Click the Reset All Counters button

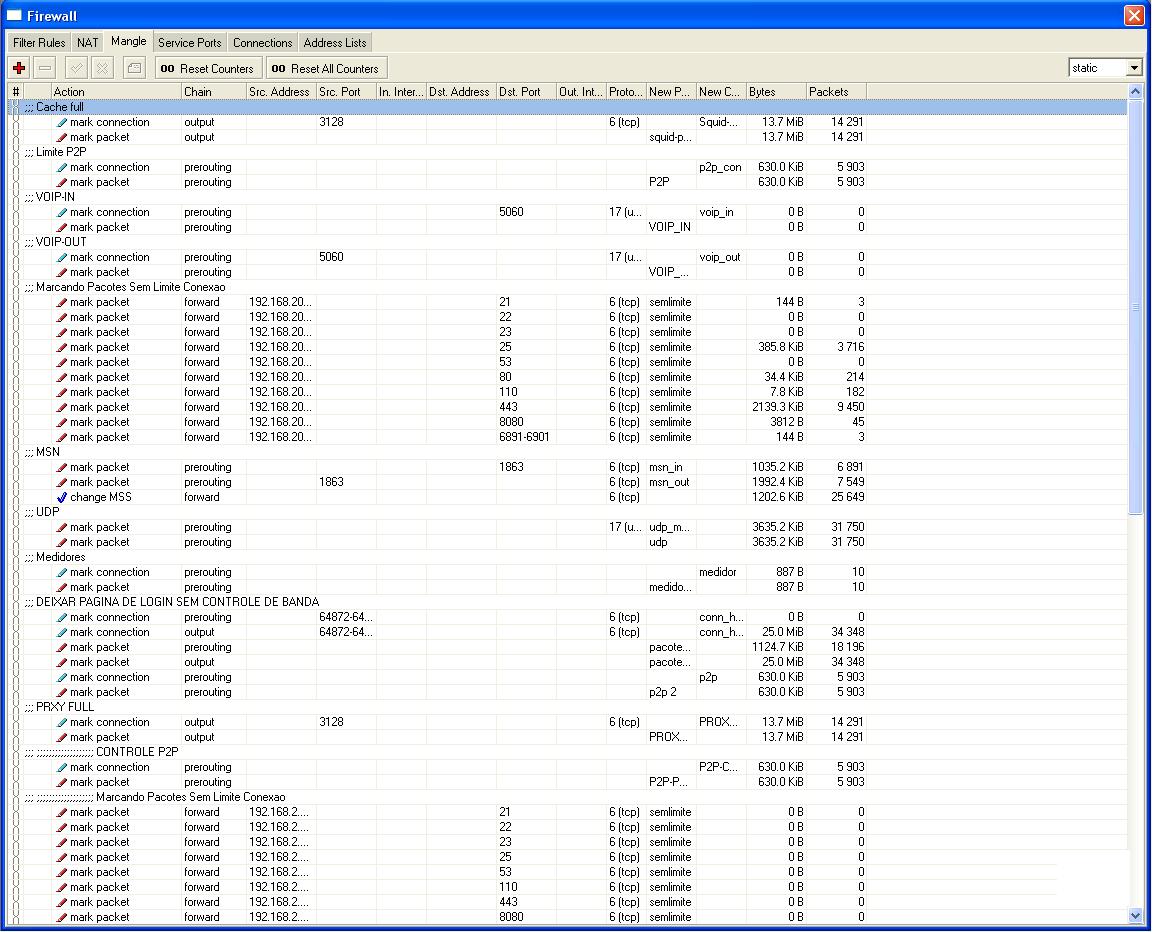[x=326, y=68]
